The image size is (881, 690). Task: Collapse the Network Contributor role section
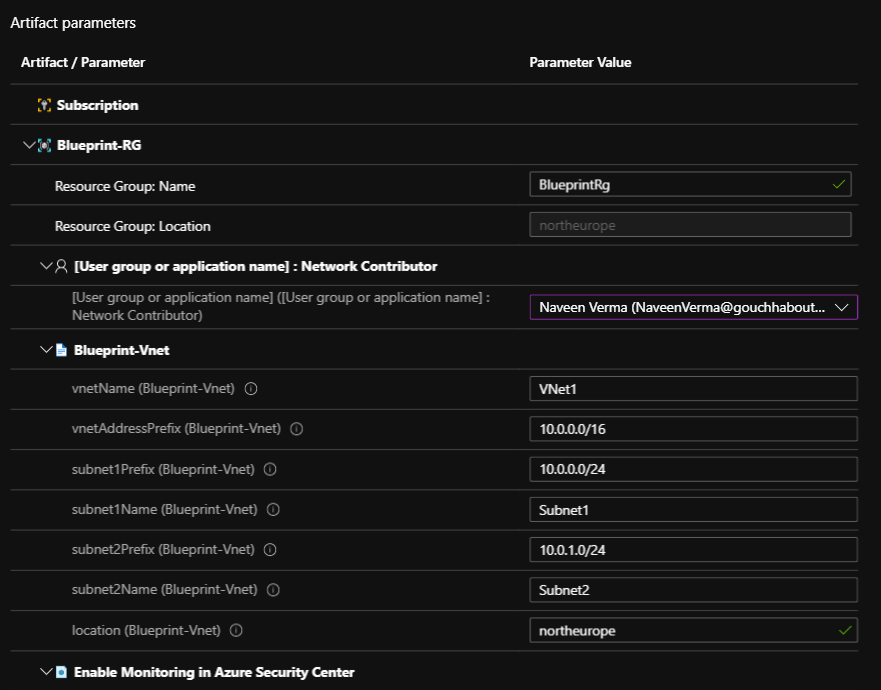click(45, 266)
